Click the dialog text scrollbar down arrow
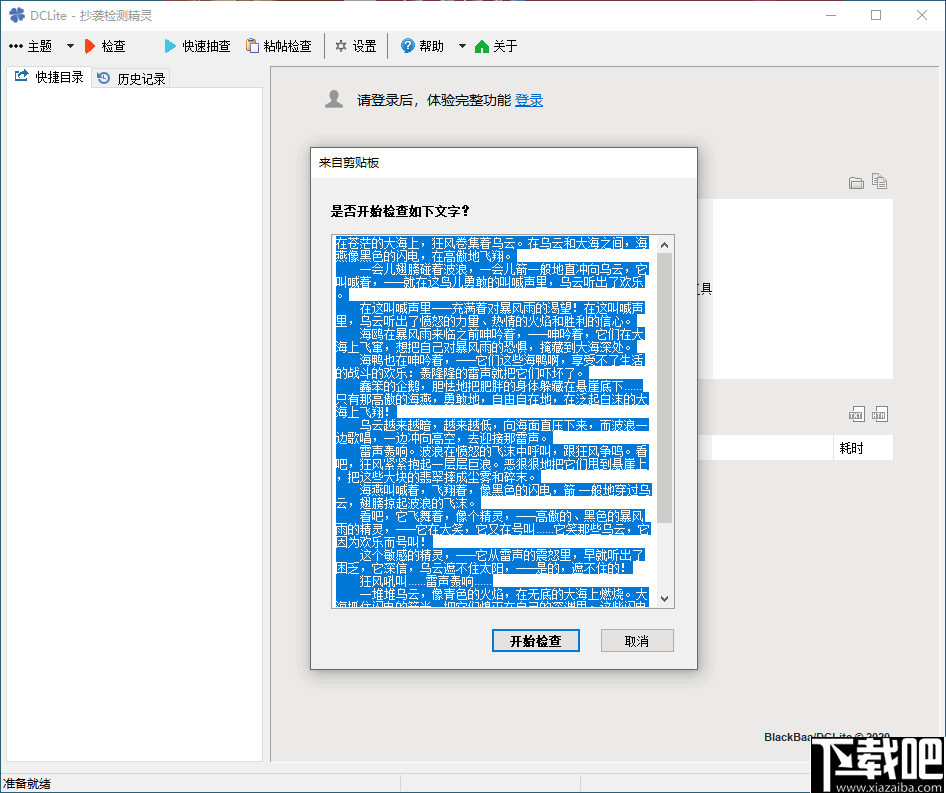The width and height of the screenshot is (946, 793). tap(664, 599)
